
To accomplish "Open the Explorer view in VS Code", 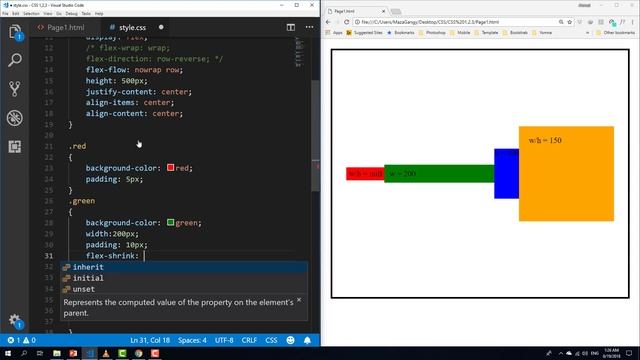I will (x=15, y=31).
